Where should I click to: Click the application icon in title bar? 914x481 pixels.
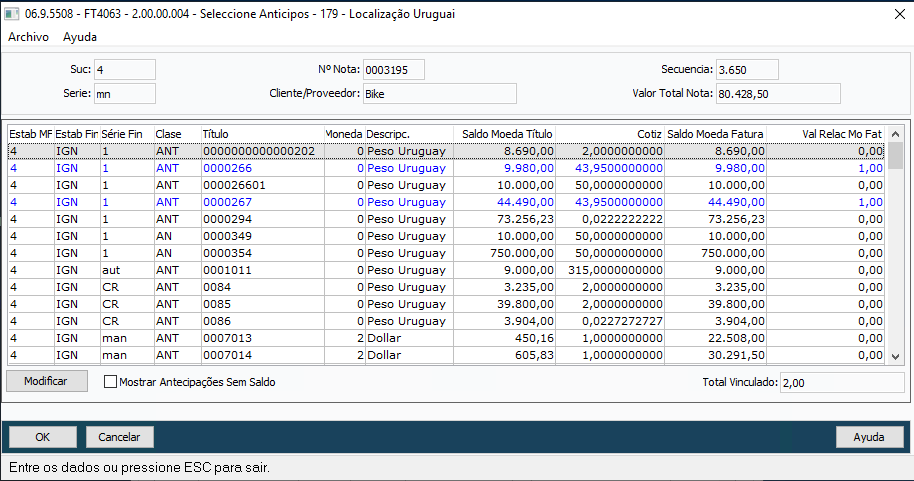(x=13, y=13)
